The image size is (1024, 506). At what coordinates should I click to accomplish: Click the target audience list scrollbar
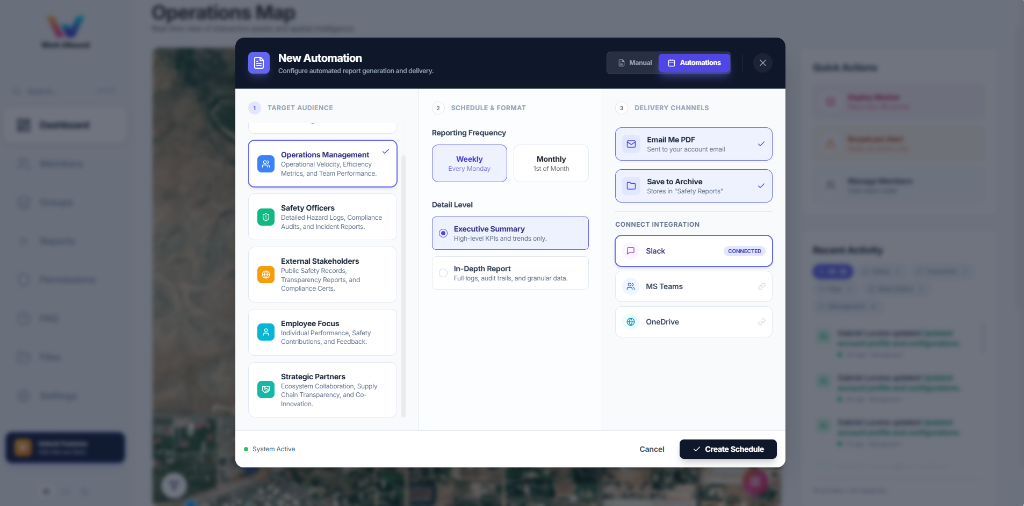pyautogui.click(x=404, y=285)
